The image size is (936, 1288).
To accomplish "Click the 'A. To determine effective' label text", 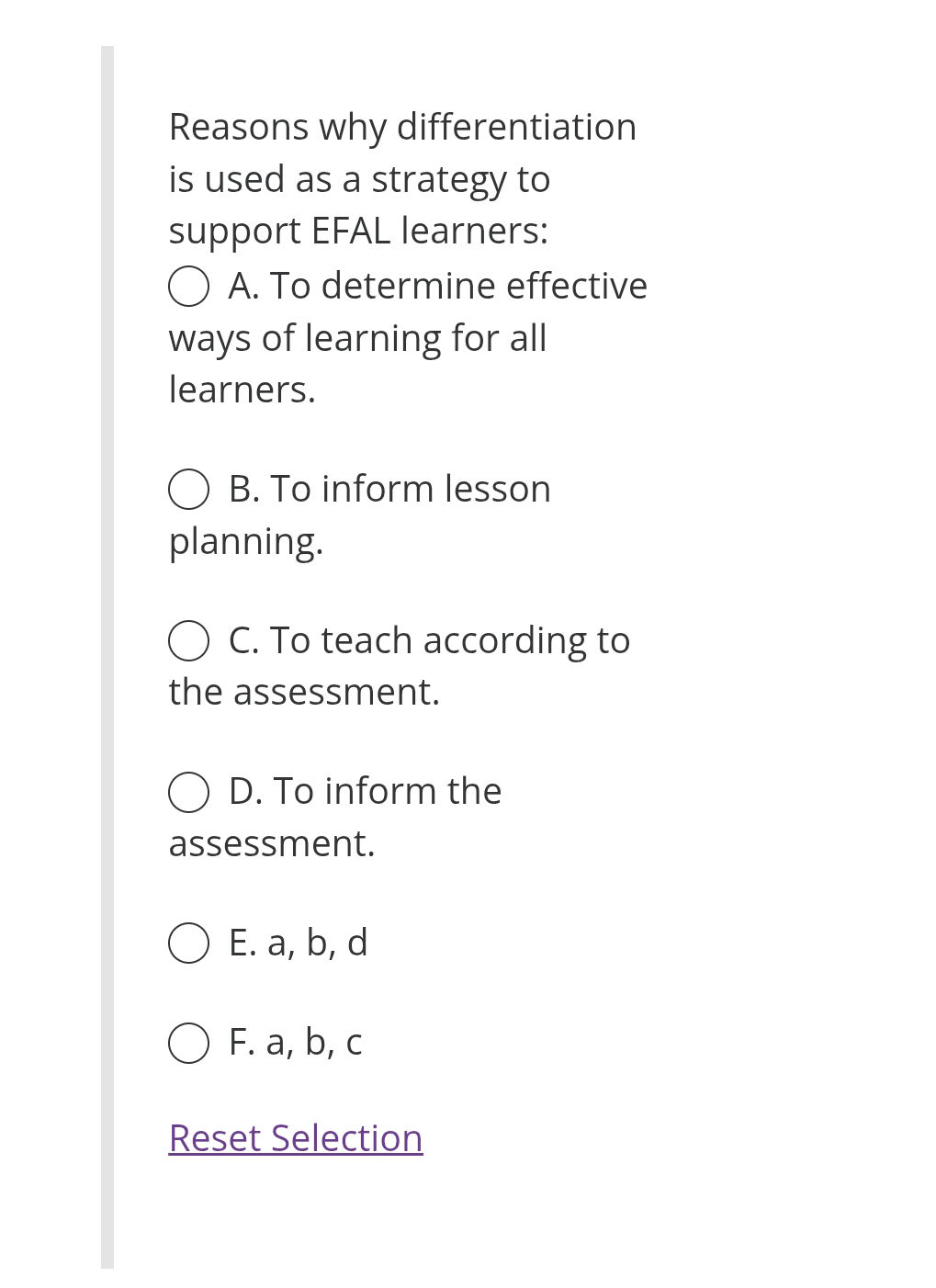I will pyautogui.click(x=438, y=286).
